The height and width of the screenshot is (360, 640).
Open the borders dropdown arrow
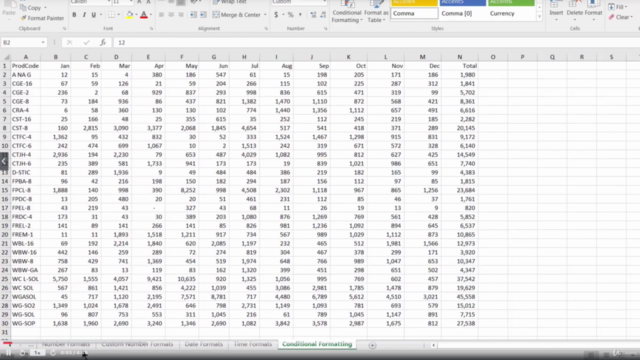pos(118,15)
